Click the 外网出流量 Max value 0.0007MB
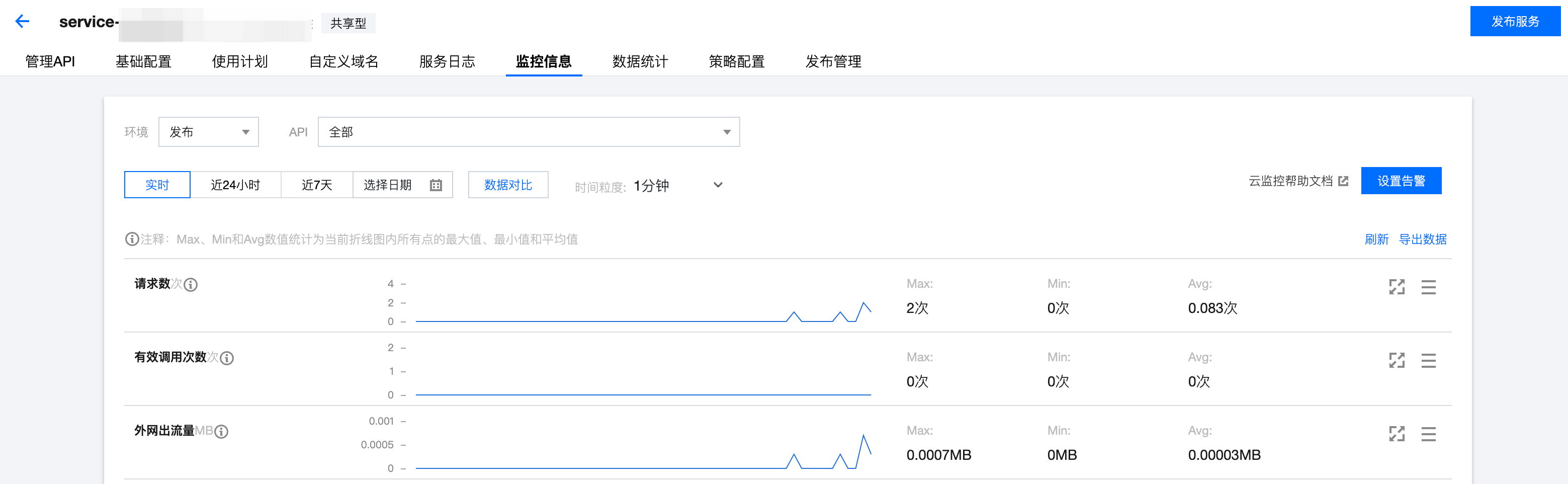This screenshot has width=1568, height=484. (938, 455)
